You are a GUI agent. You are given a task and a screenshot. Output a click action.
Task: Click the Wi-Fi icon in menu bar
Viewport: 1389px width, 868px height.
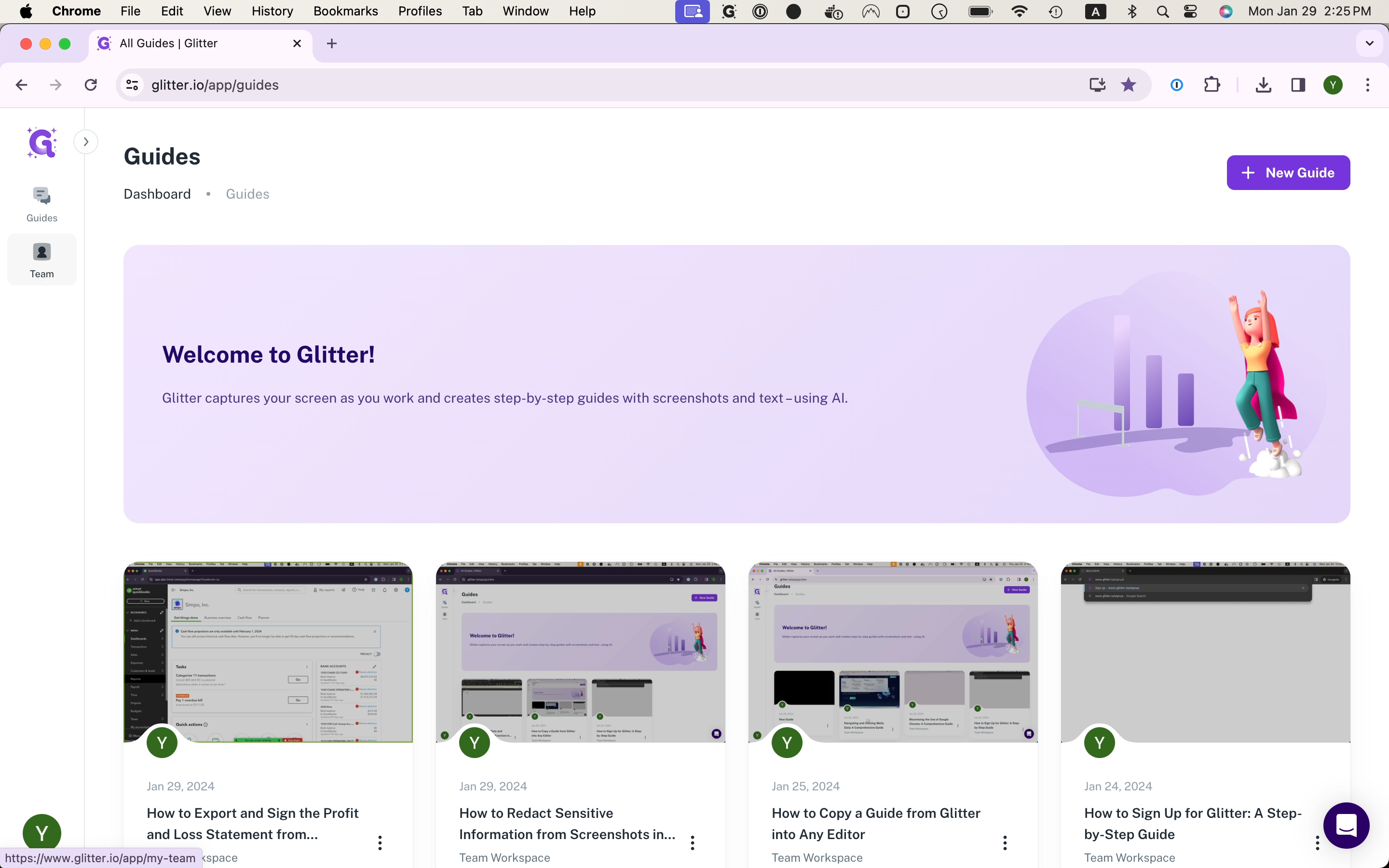pyautogui.click(x=1020, y=12)
